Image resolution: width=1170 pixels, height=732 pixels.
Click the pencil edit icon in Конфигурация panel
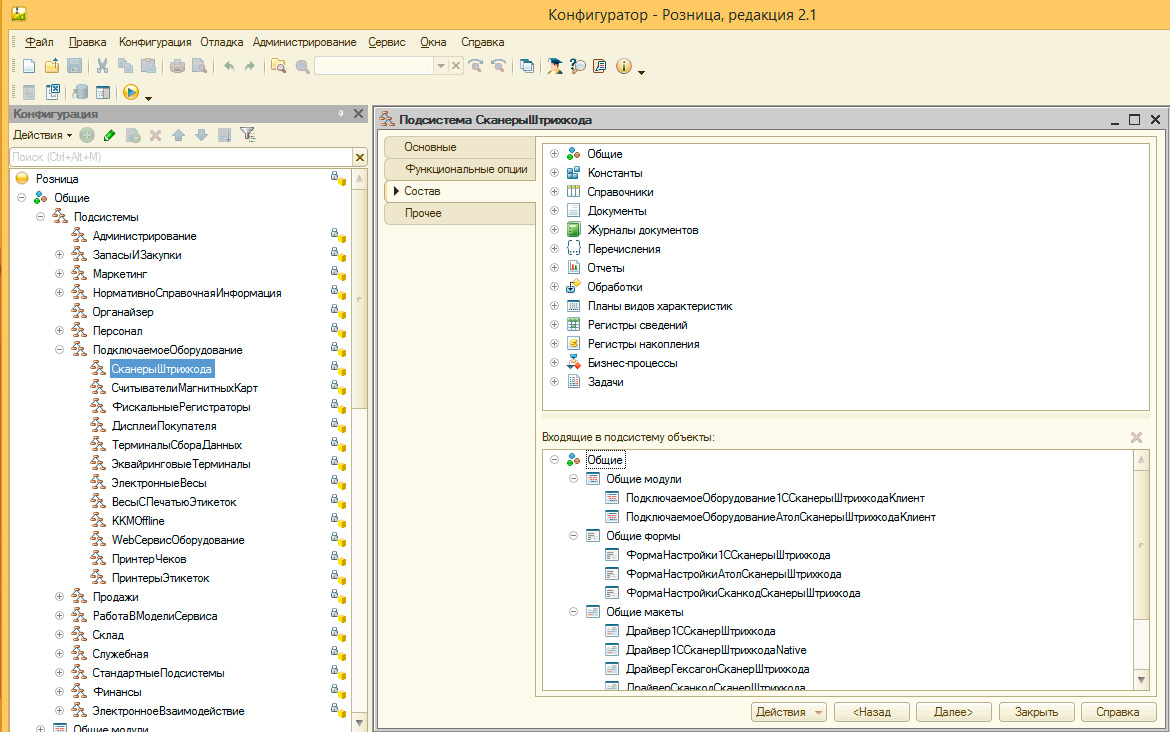[x=109, y=135]
